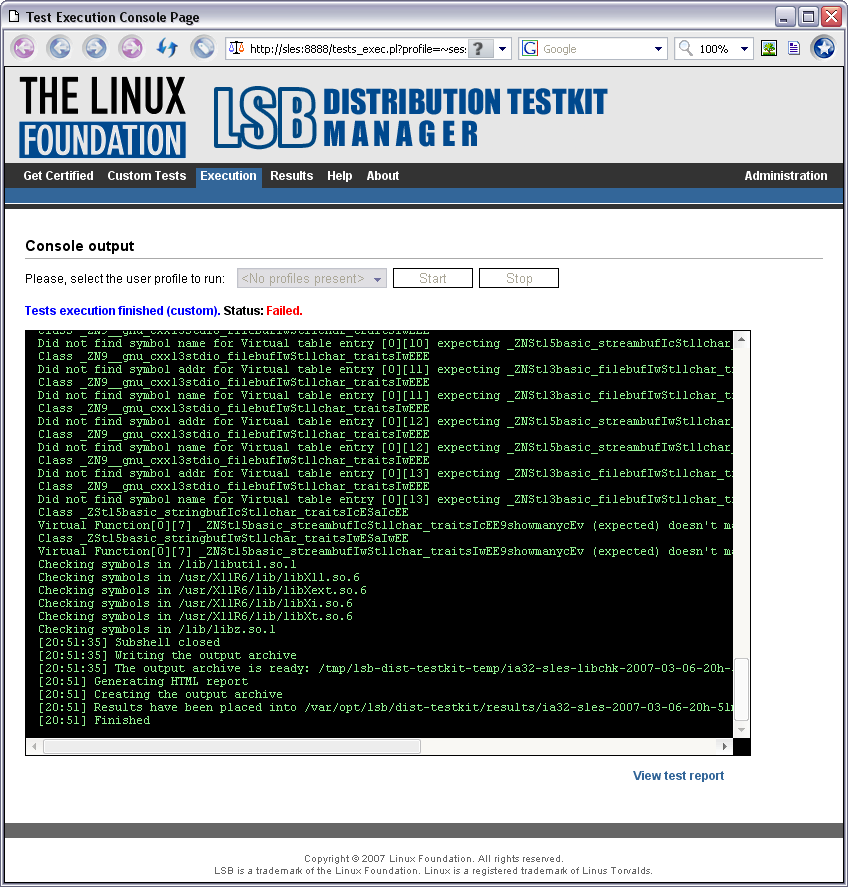Click '[20:51:35] Subshell closed' console line
The height and width of the screenshot is (887, 848).
pos(129,642)
